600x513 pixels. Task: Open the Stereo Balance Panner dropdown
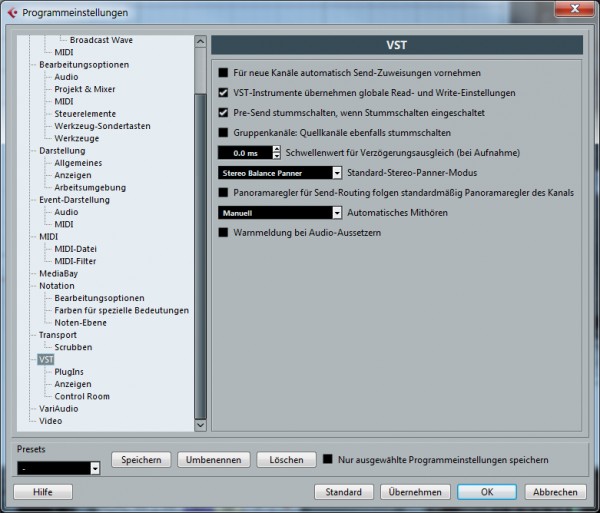(336, 172)
